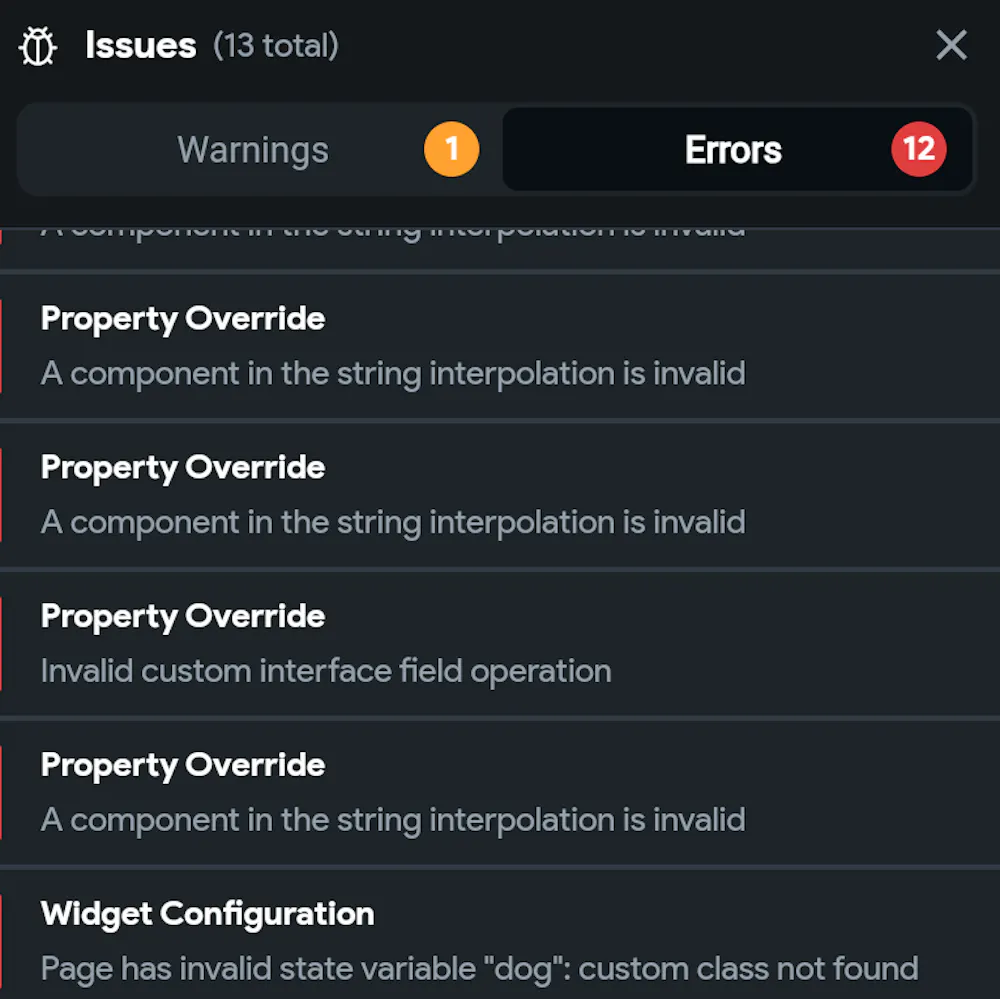
Task: Click the "(13 total)" issue count text
Action: pos(276,46)
